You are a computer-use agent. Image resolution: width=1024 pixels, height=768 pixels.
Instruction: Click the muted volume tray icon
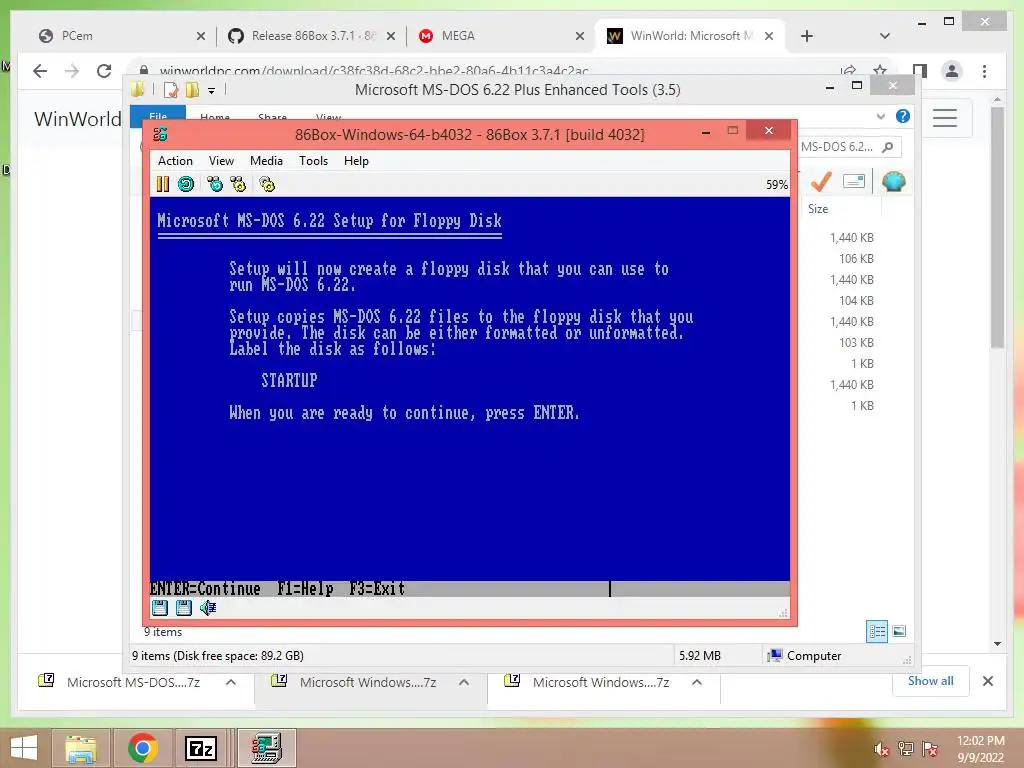[881, 748]
